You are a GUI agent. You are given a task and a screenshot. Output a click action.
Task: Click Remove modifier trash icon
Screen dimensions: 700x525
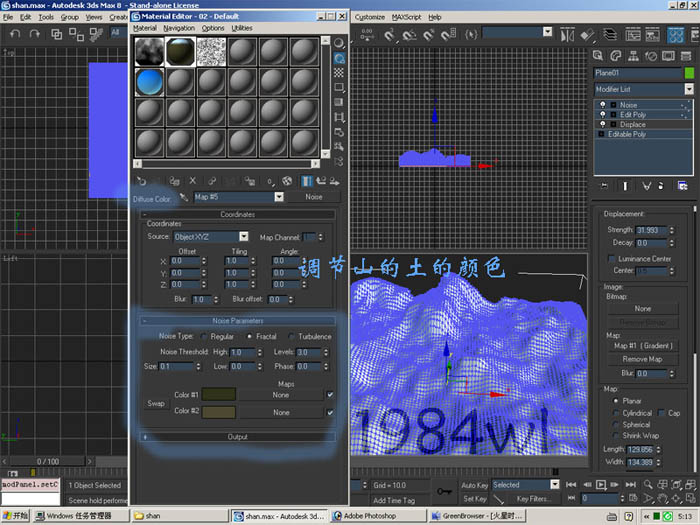click(661, 186)
